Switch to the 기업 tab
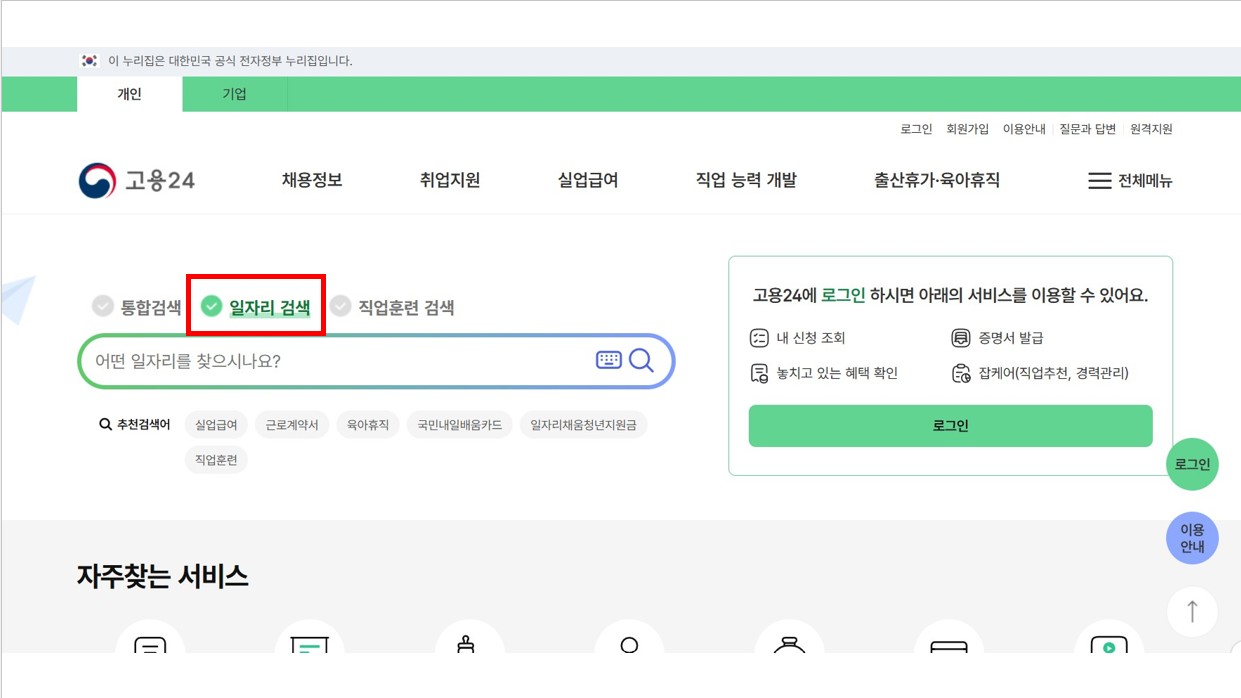The width and height of the screenshot is (1241, 698). click(x=235, y=94)
